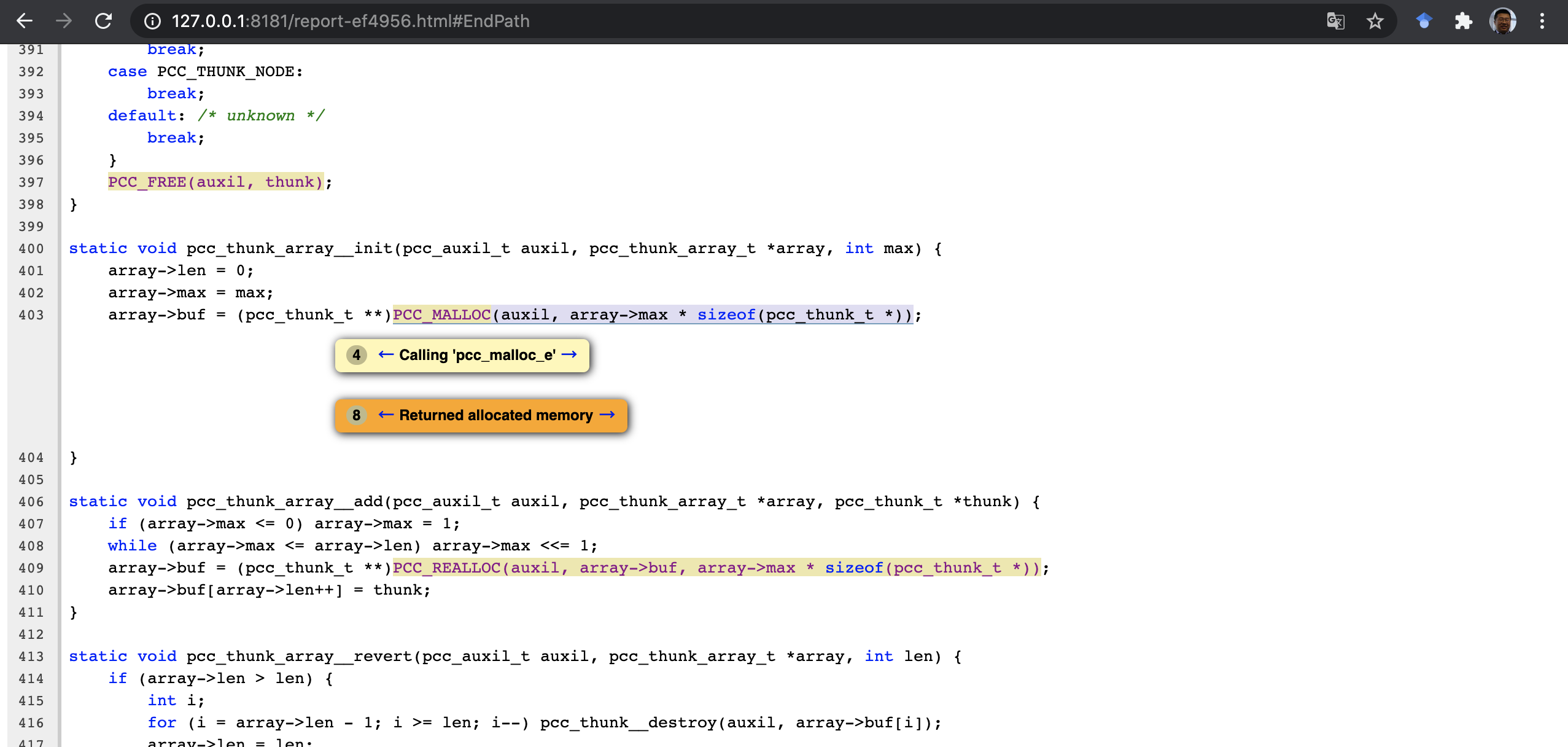Go to next event from step 8
Screen dimensions: 1568x747
607,415
